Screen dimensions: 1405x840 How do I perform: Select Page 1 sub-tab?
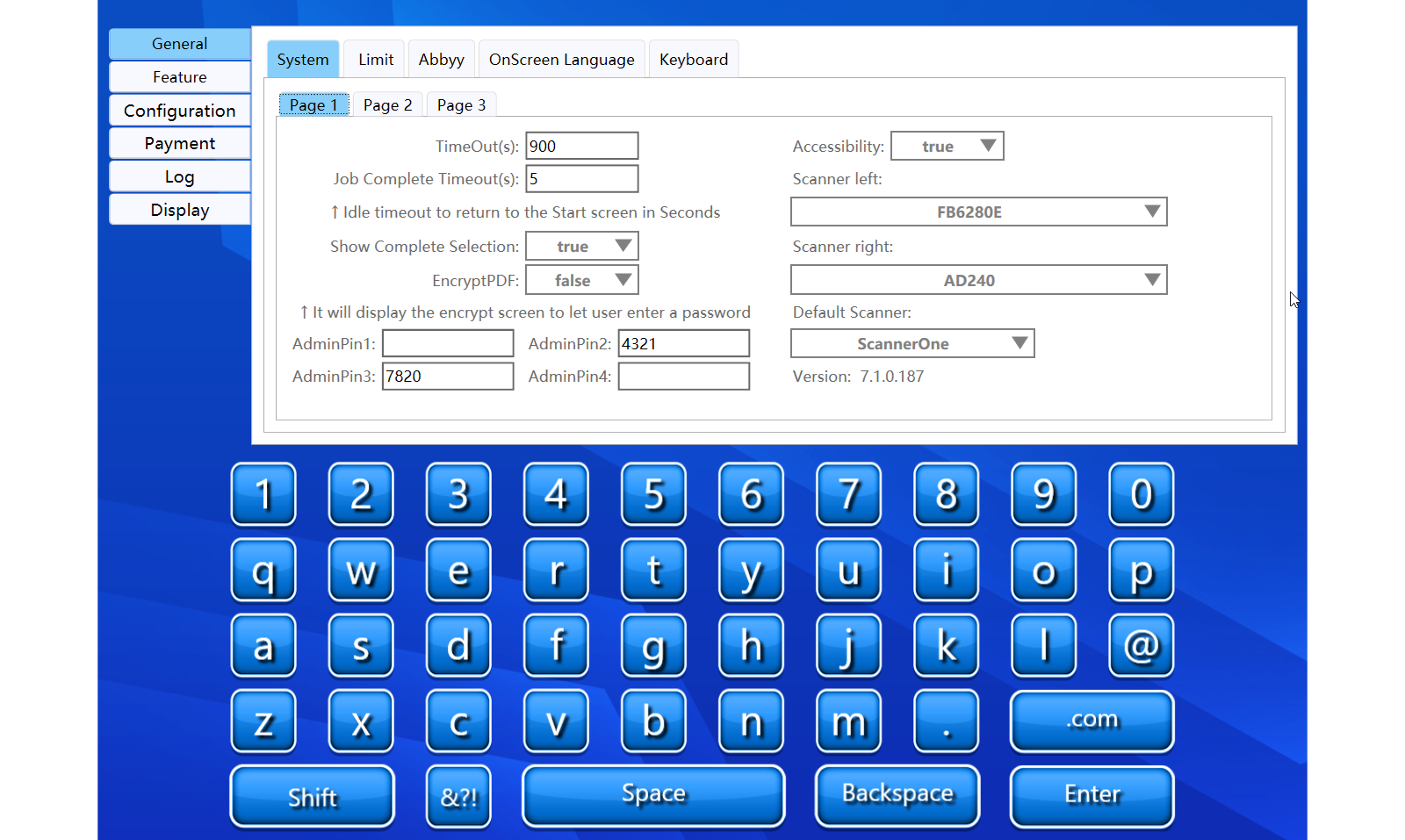pyautogui.click(x=313, y=104)
